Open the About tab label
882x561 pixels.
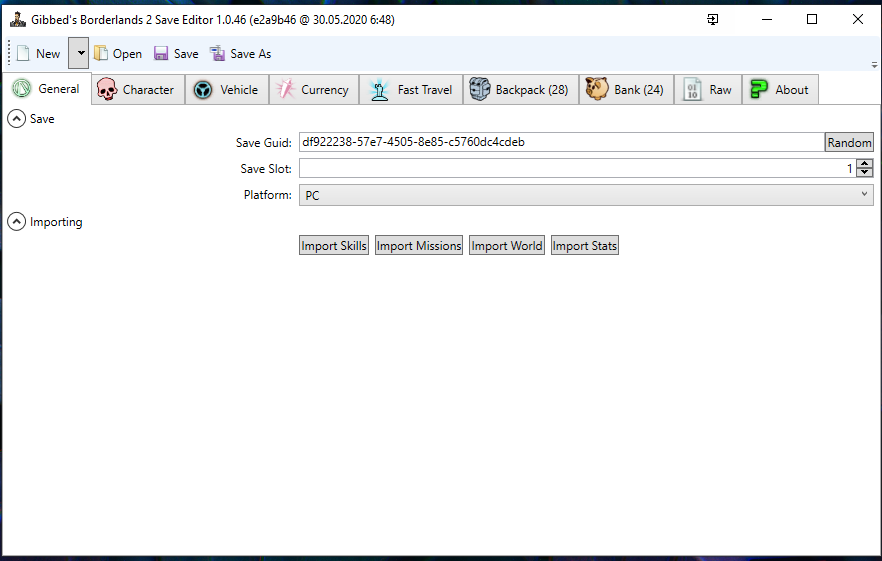coord(791,90)
